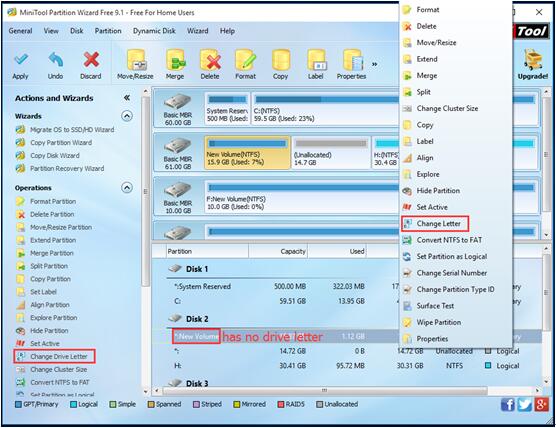Click Delete Partition in Operations

[x=52, y=215]
